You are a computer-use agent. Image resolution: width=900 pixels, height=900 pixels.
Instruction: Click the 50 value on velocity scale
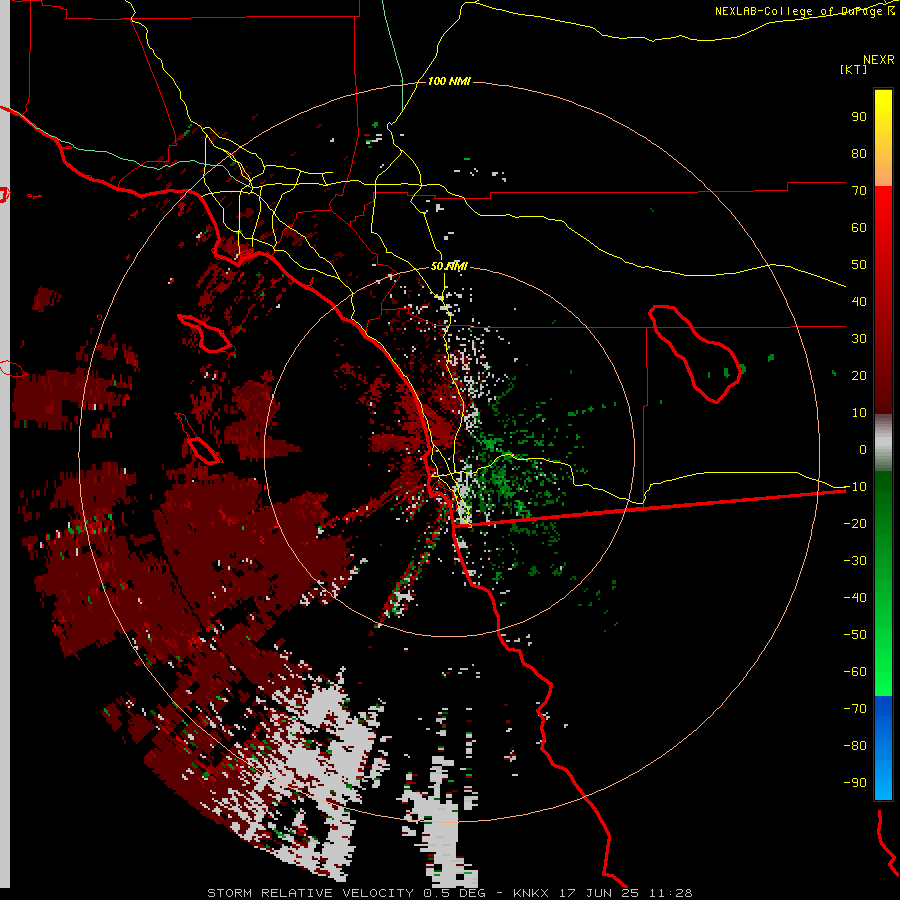click(x=859, y=265)
